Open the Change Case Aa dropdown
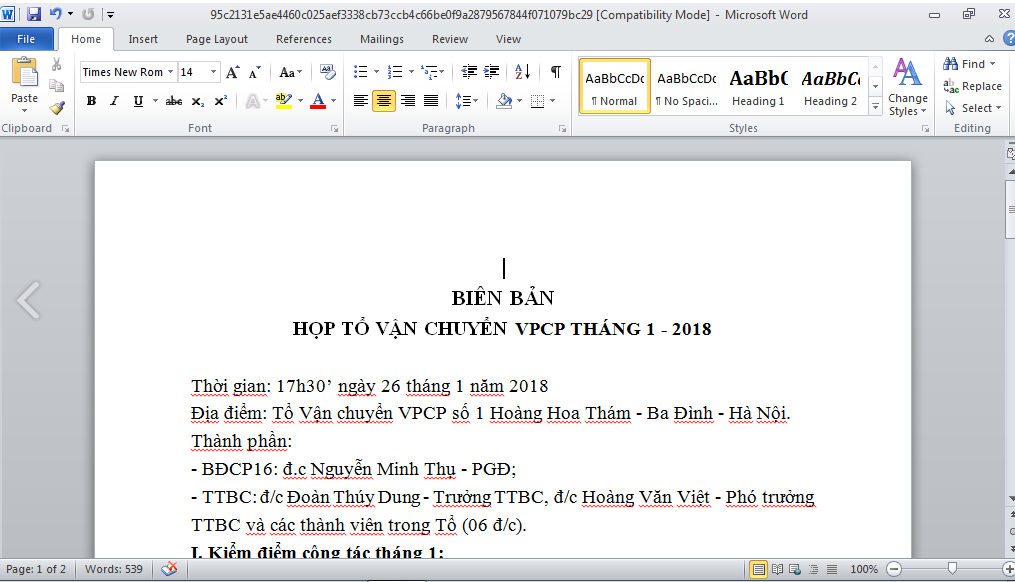Viewport: 1015px width, 582px height. click(291, 72)
